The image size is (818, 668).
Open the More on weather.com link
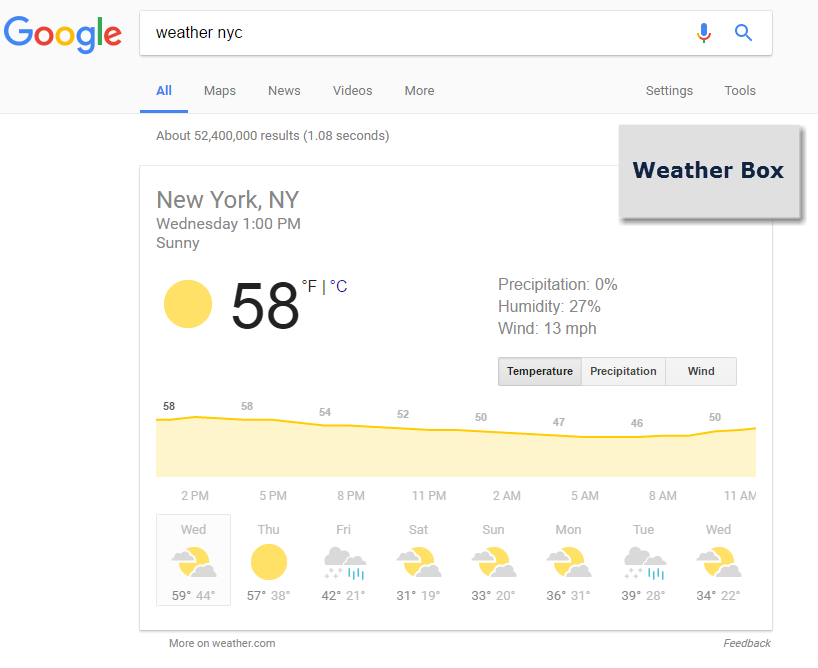(x=222, y=644)
